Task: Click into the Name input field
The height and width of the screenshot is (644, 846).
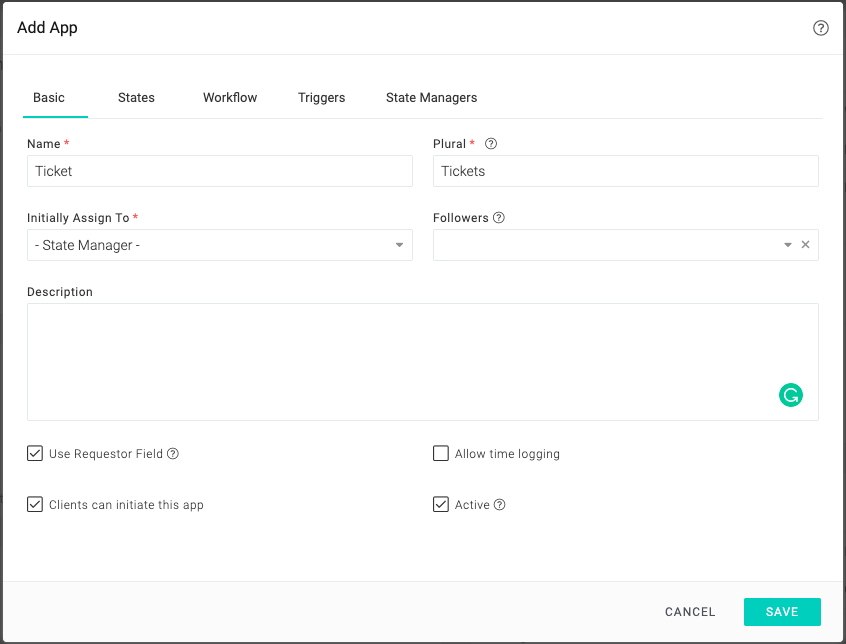Action: coord(220,171)
